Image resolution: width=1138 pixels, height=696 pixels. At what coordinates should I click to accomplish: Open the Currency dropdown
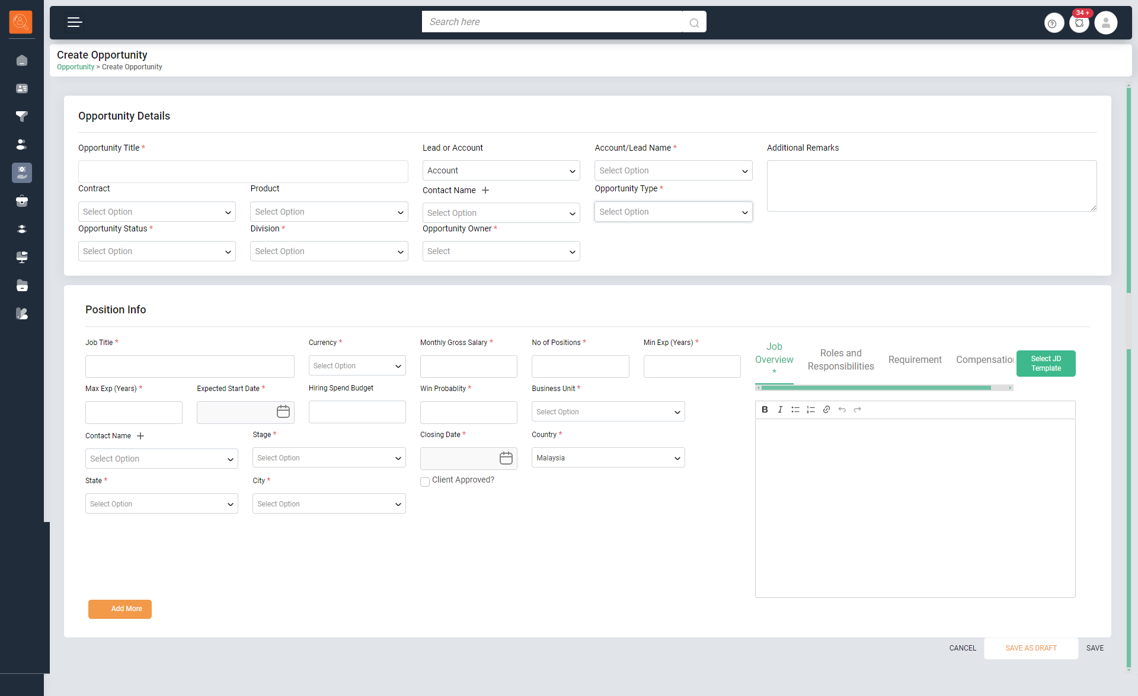tap(357, 366)
